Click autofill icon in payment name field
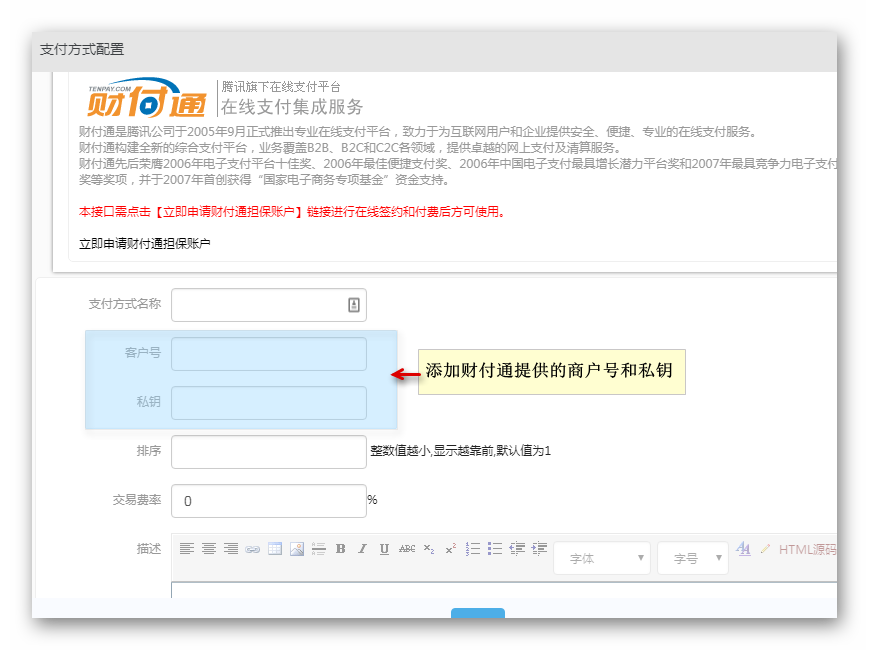Viewport: 869px width, 650px height. 354,304
